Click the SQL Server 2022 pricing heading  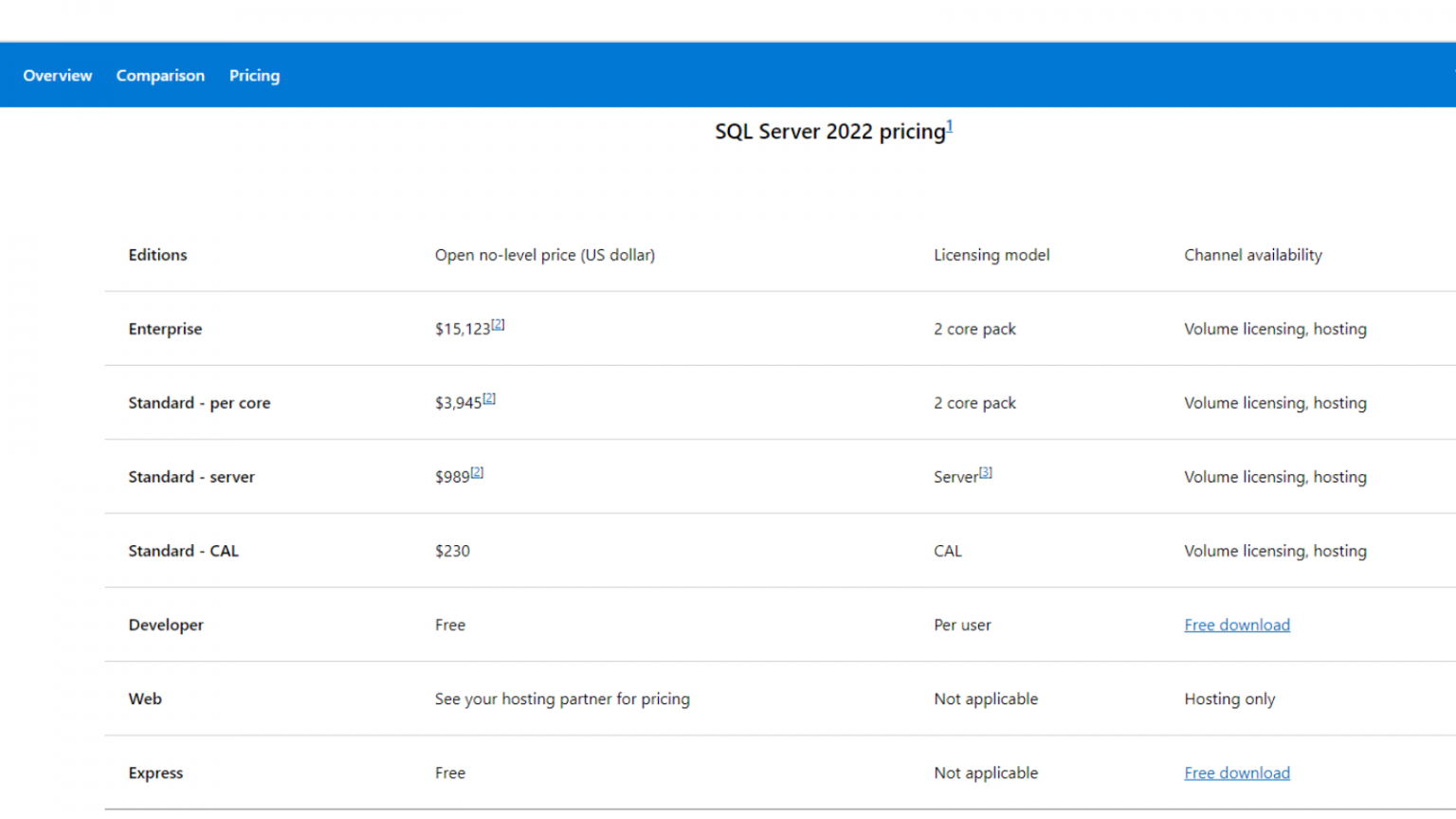(x=829, y=132)
